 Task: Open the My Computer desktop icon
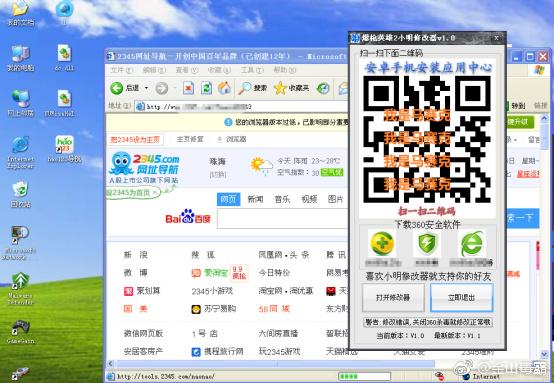[20, 59]
